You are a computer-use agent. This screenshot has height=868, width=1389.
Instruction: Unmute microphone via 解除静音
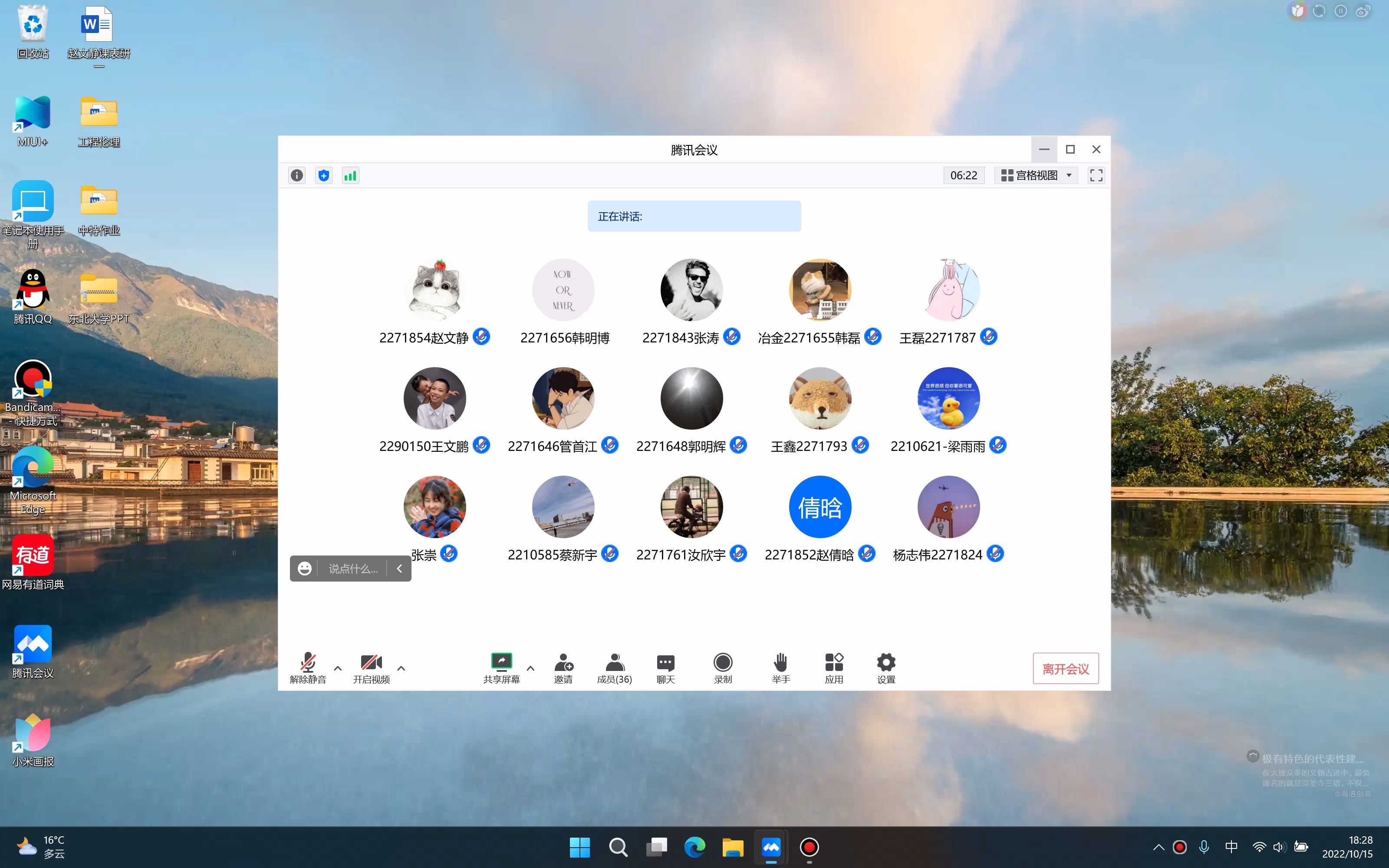[308, 668]
